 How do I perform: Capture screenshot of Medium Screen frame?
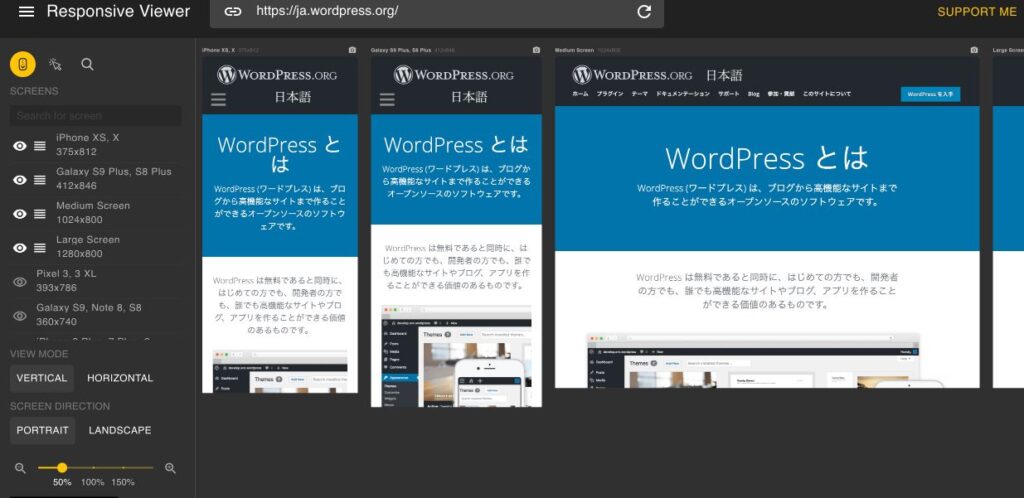974,50
